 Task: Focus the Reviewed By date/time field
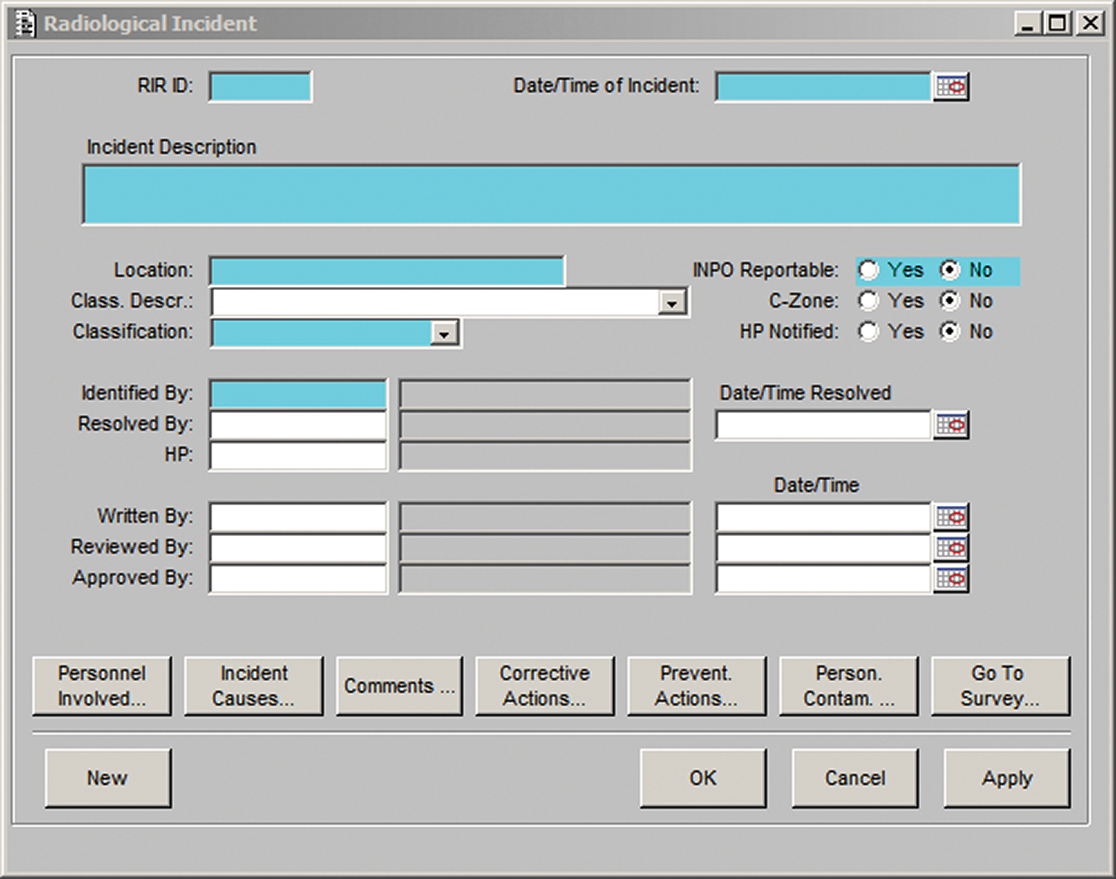point(823,548)
